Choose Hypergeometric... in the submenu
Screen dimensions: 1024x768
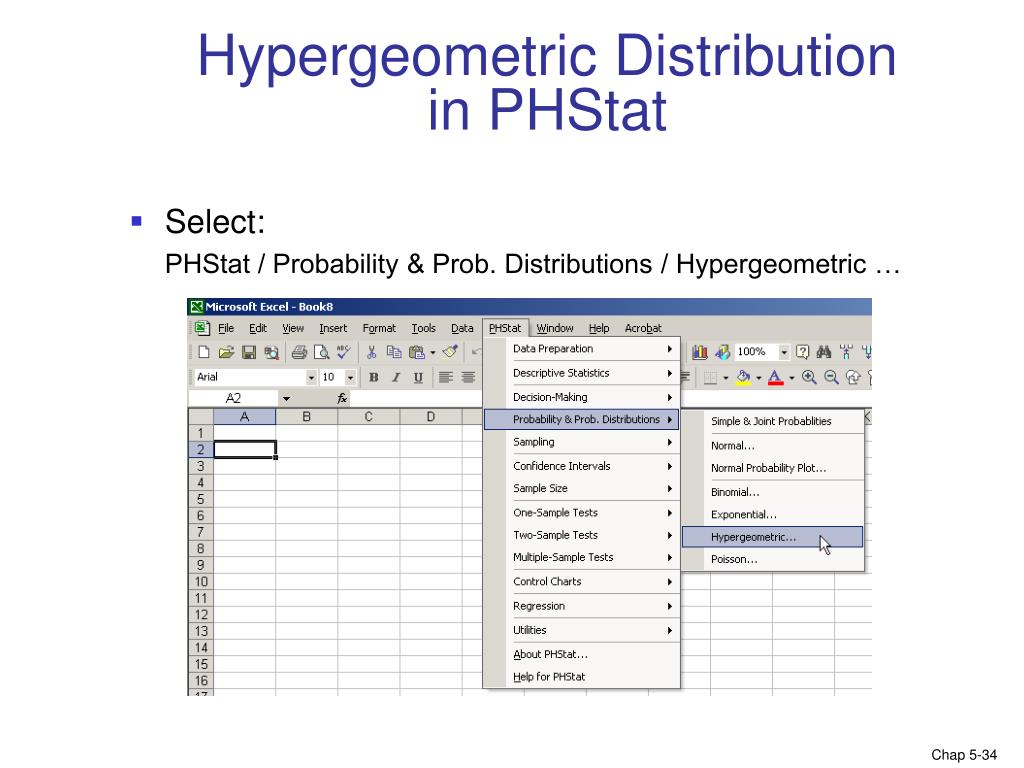click(x=773, y=537)
